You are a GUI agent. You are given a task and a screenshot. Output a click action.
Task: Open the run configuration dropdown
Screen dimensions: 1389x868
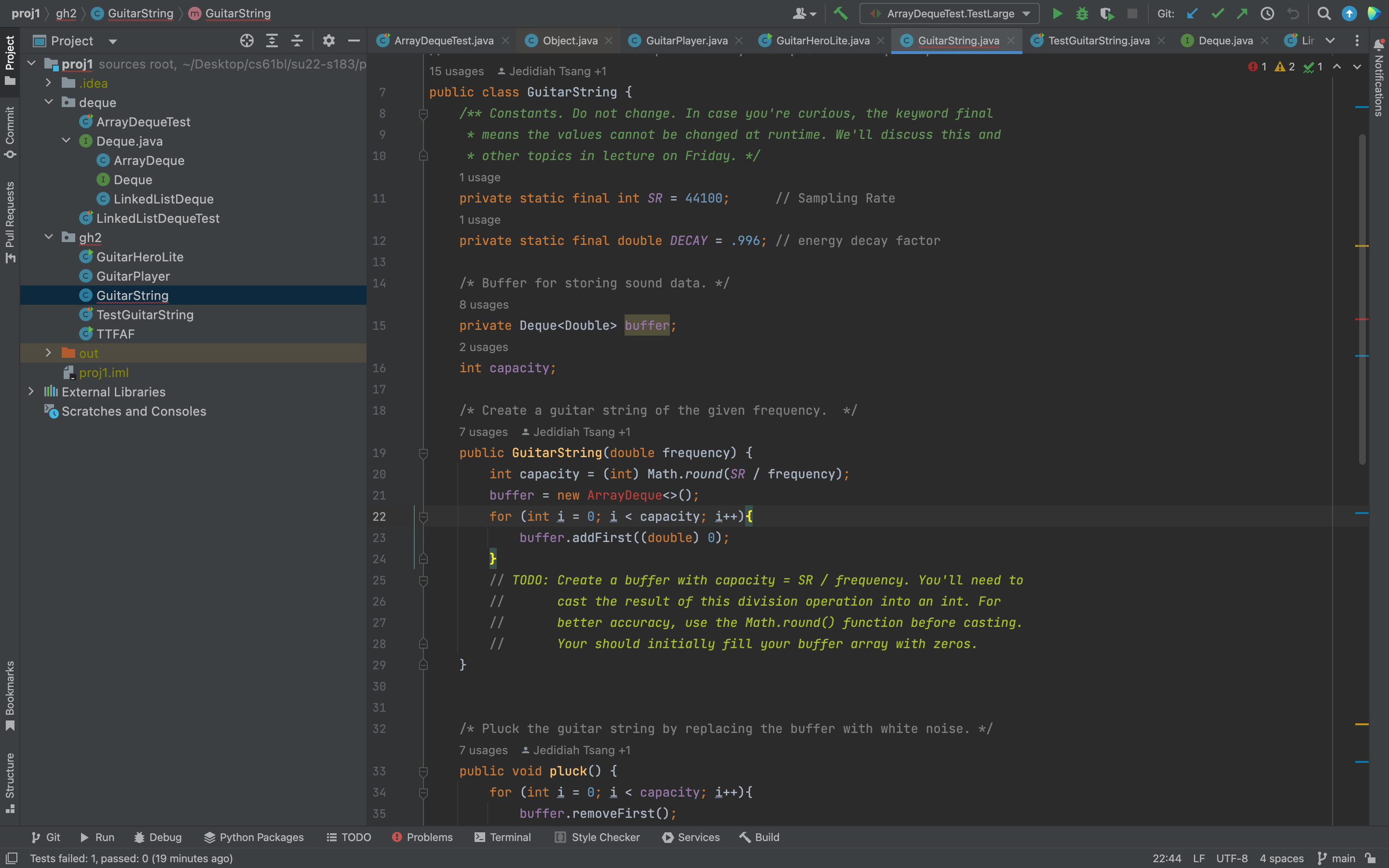click(1026, 14)
